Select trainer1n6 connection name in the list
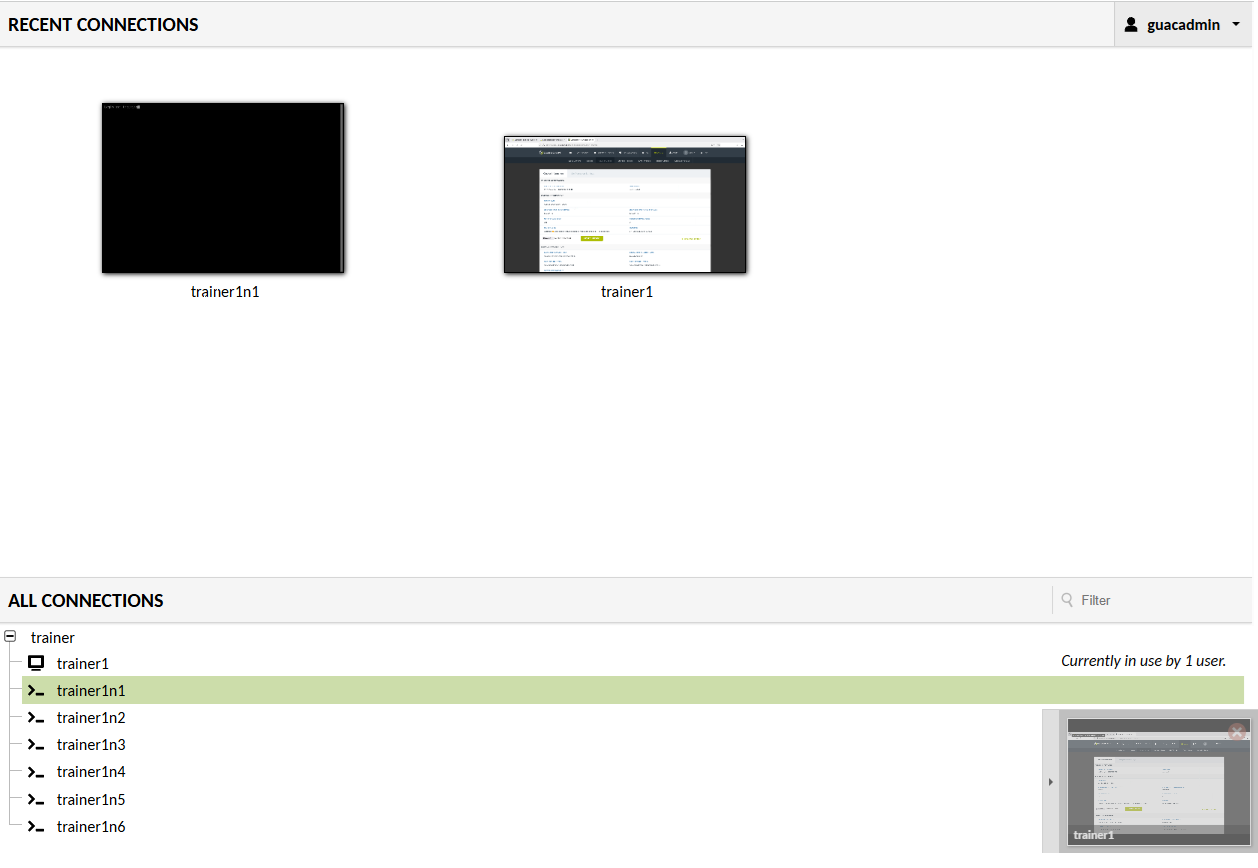This screenshot has width=1258, height=868. pyautogui.click(x=91, y=827)
